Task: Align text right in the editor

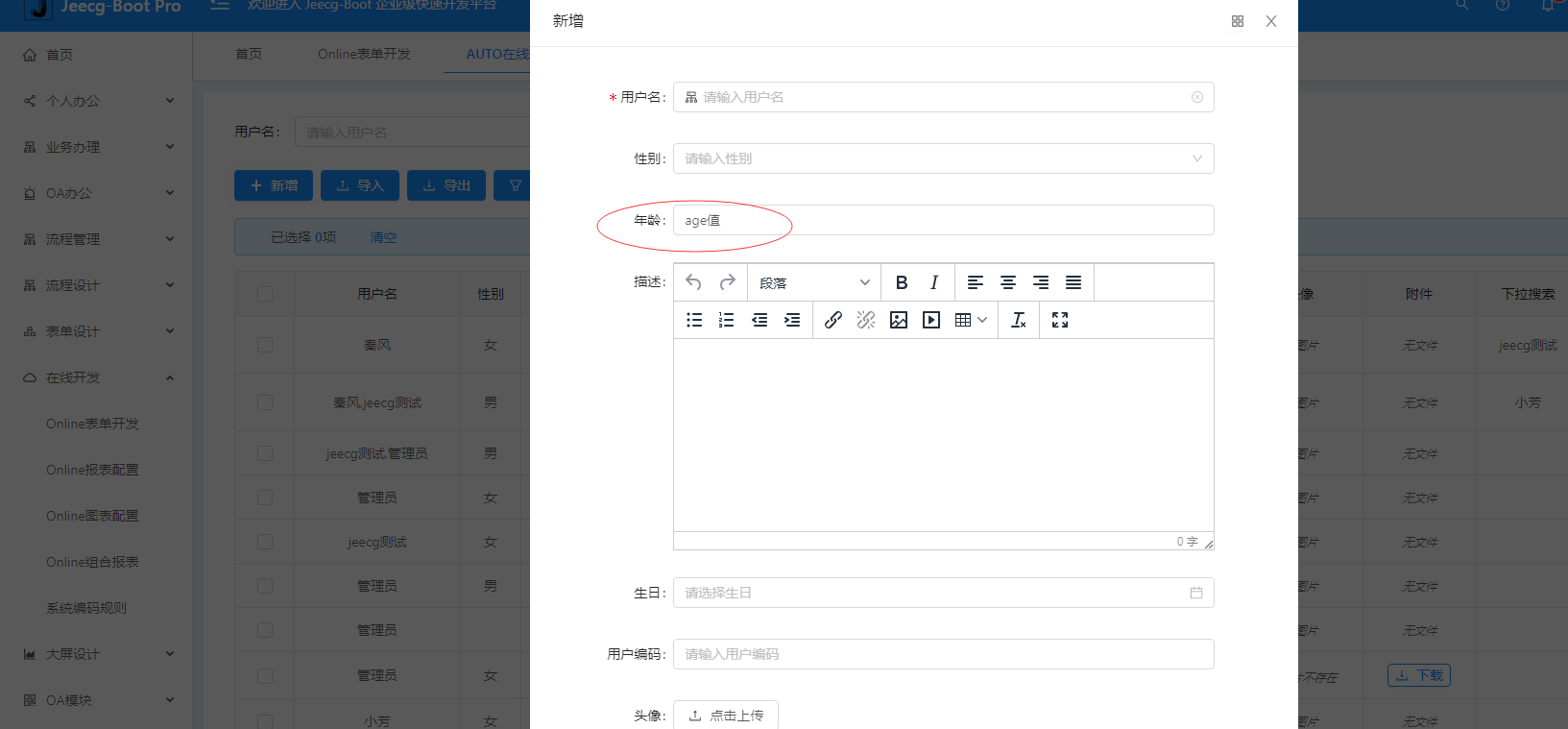Action: tap(1041, 282)
